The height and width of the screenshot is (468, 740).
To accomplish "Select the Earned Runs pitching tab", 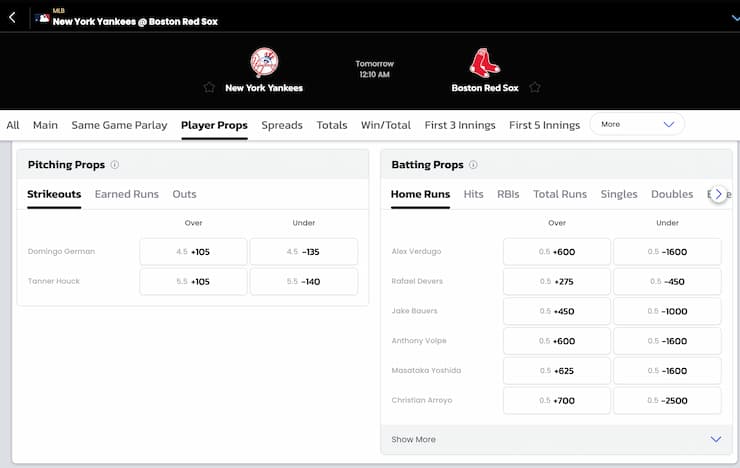I will (x=126, y=194).
